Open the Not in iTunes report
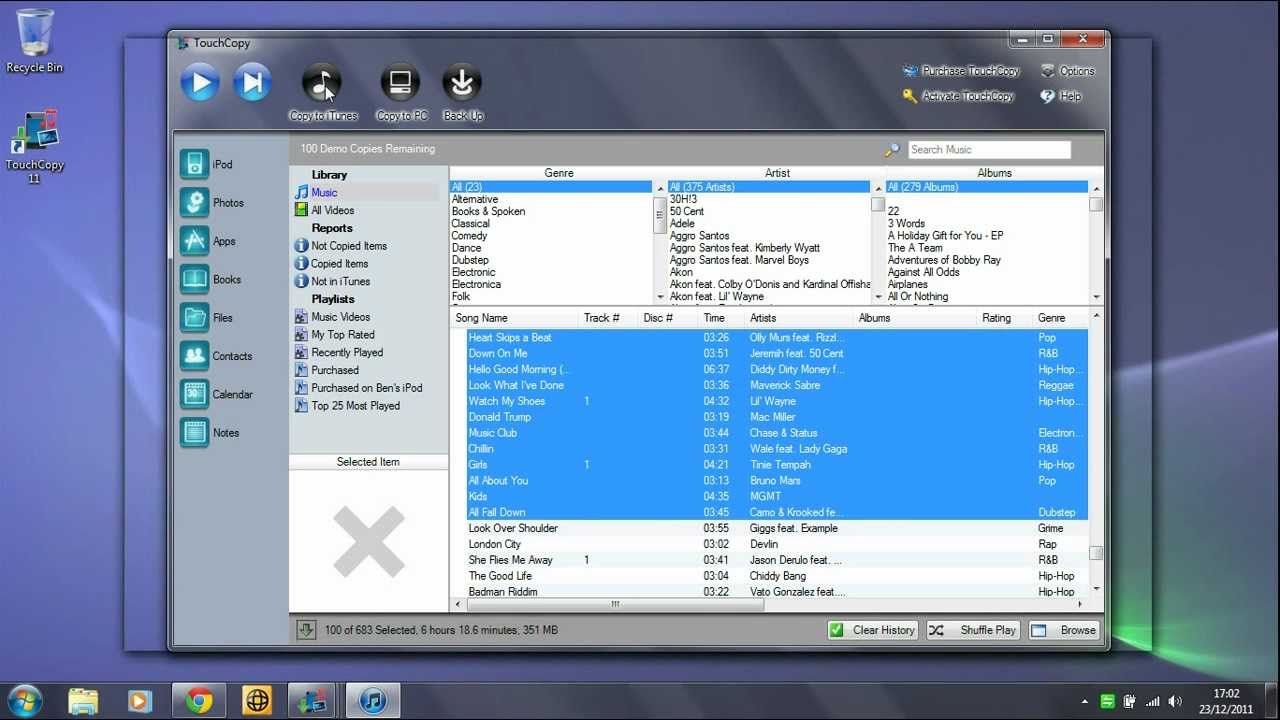Image resolution: width=1280 pixels, height=720 pixels. click(340, 282)
